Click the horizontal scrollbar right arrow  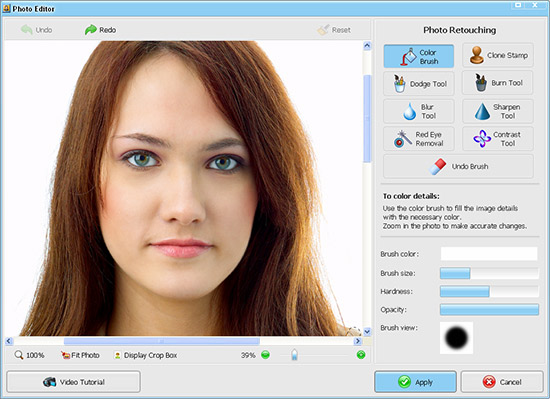click(x=357, y=341)
